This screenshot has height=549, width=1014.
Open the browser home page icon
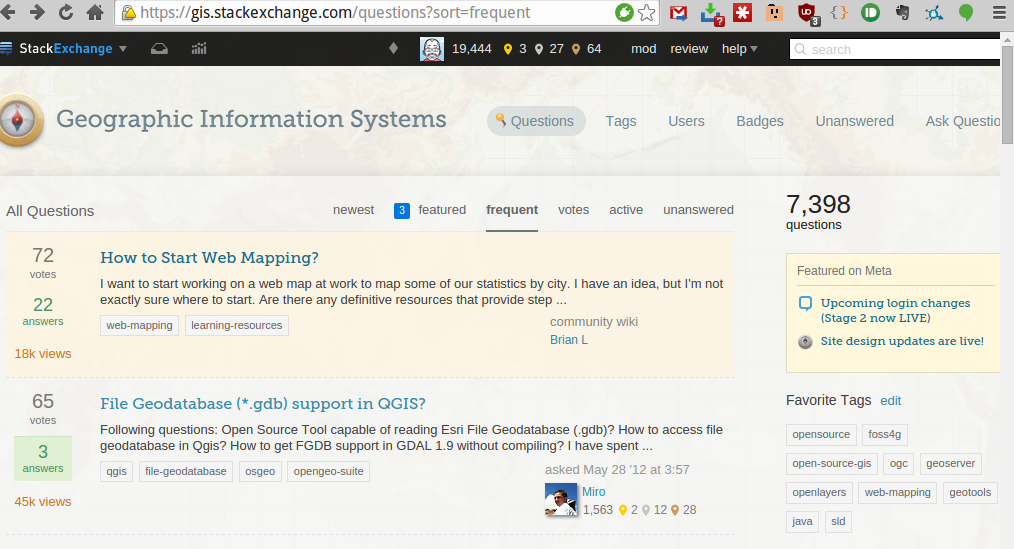(95, 12)
